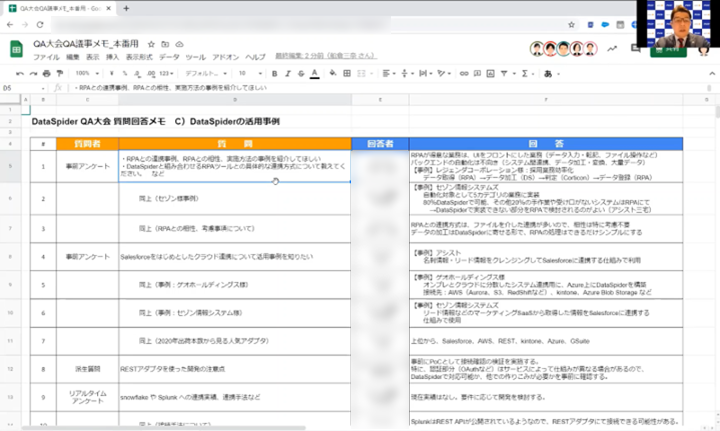Open input tools あ menu

click(551, 73)
